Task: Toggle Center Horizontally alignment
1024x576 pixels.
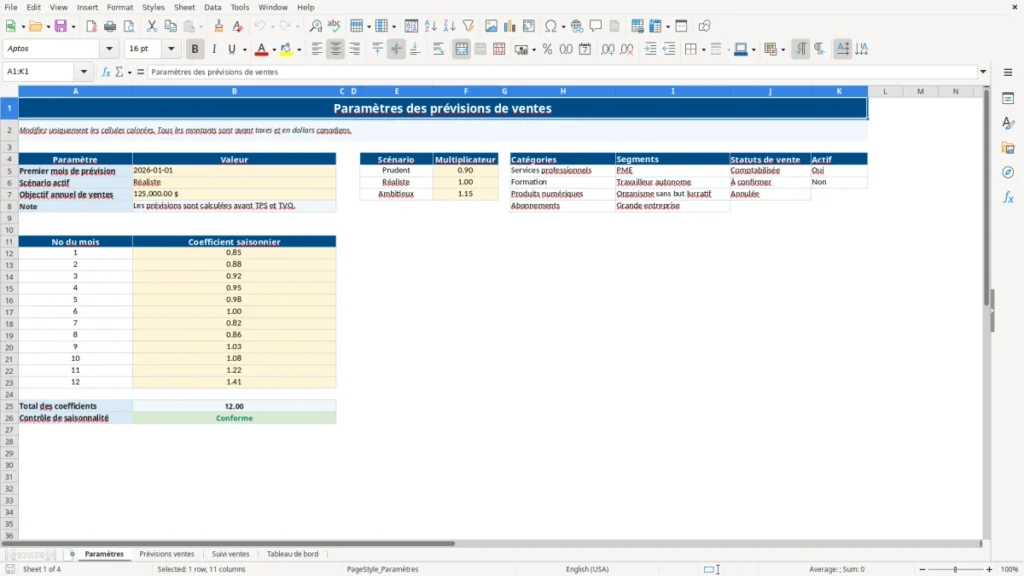Action: coord(336,49)
